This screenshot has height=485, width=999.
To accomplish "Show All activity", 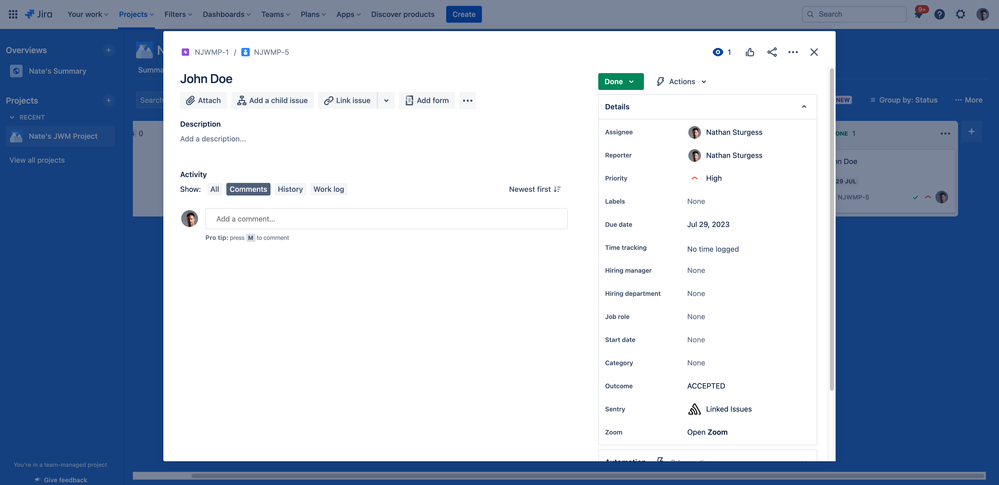I will (215, 189).
